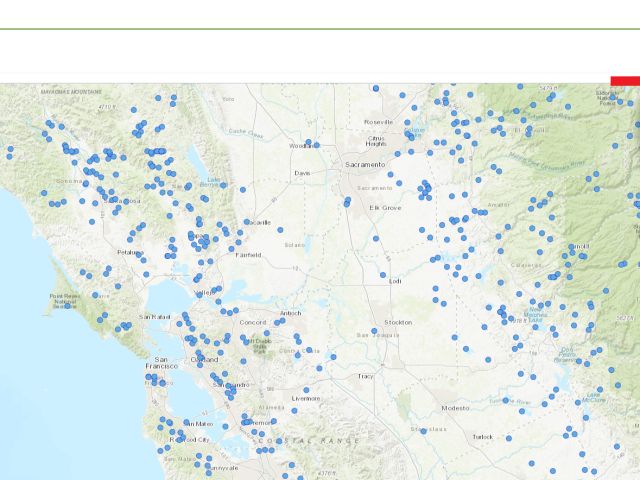Click the Stockton label

[398, 322]
